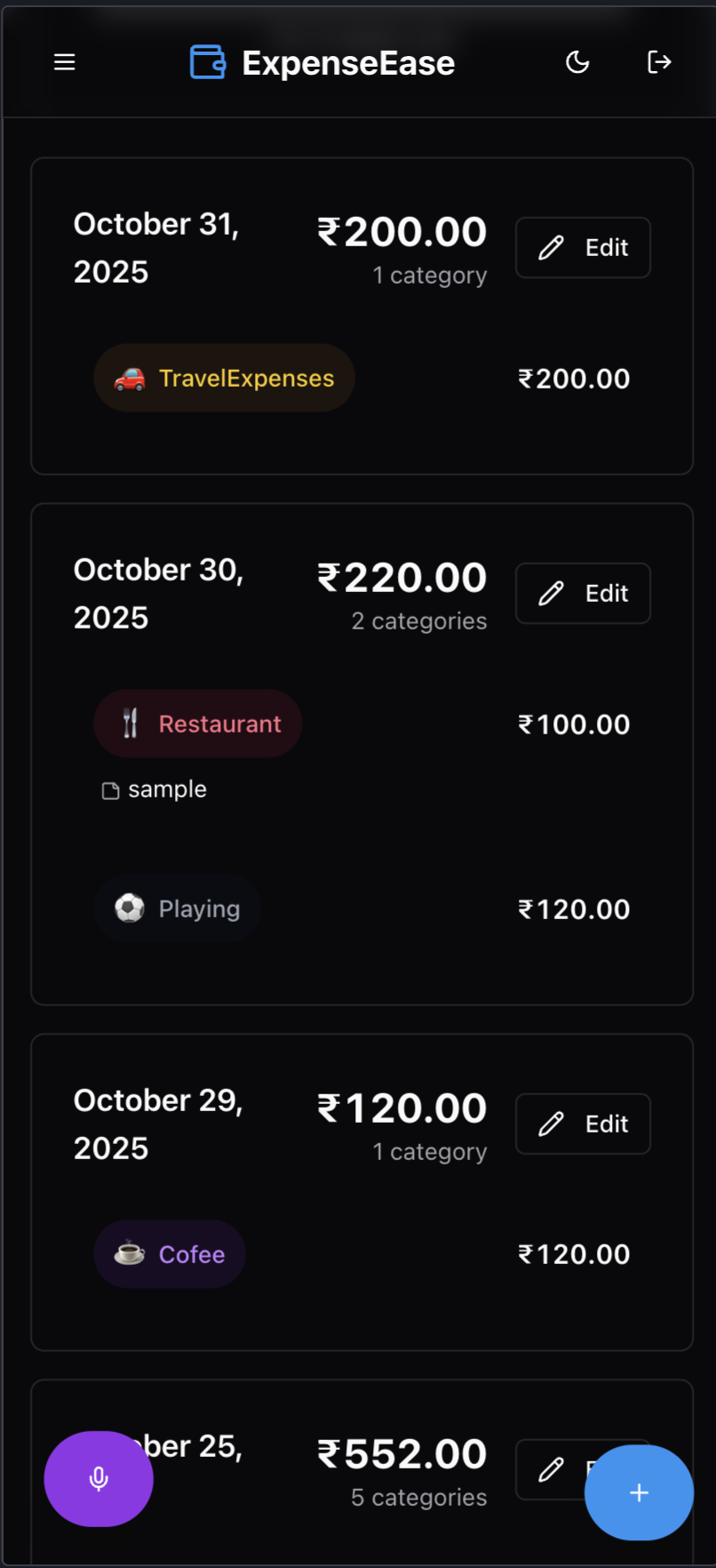Click the note icon beside the sample text
This screenshot has height=1568, width=716.
110,788
